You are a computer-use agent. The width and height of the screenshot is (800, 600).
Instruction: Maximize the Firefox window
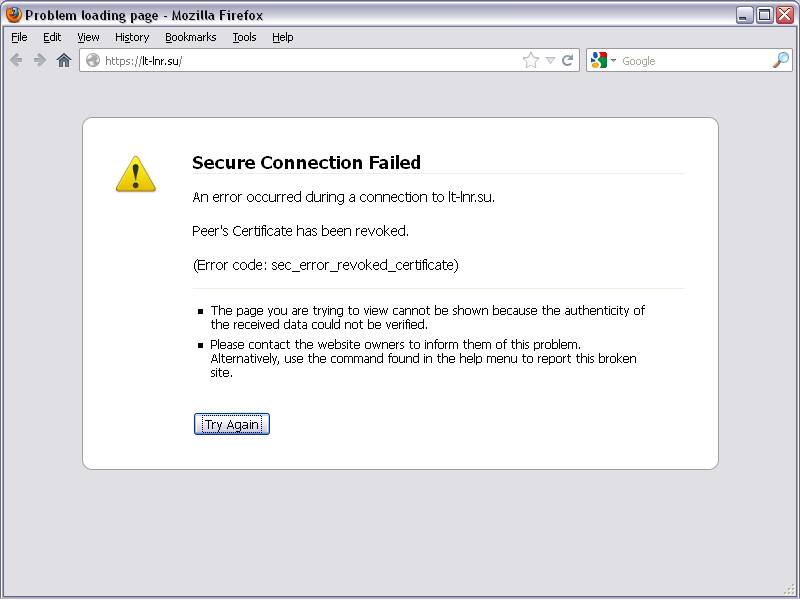[765, 15]
